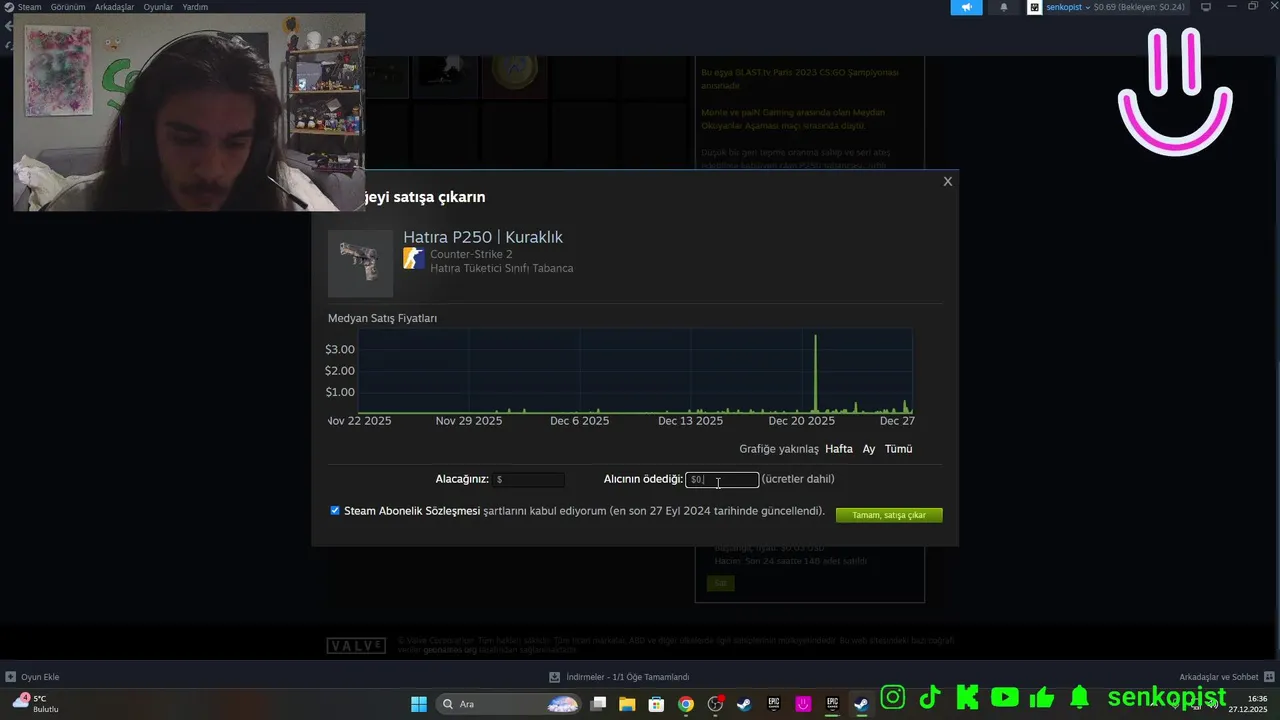Zoom graph to Ay
The image size is (1280, 720).
[x=869, y=449]
